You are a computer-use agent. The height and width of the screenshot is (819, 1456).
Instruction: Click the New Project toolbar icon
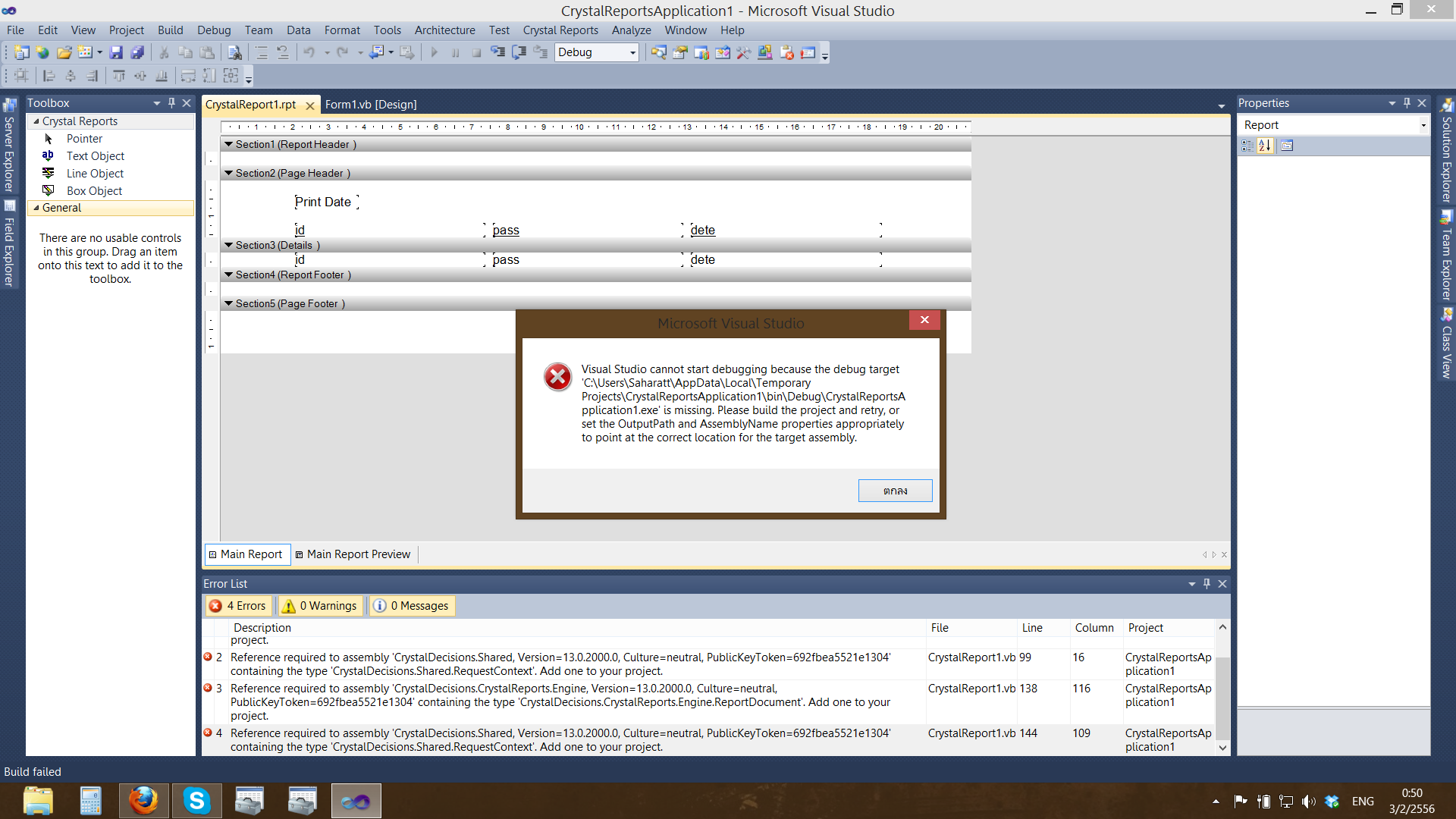click(22, 52)
